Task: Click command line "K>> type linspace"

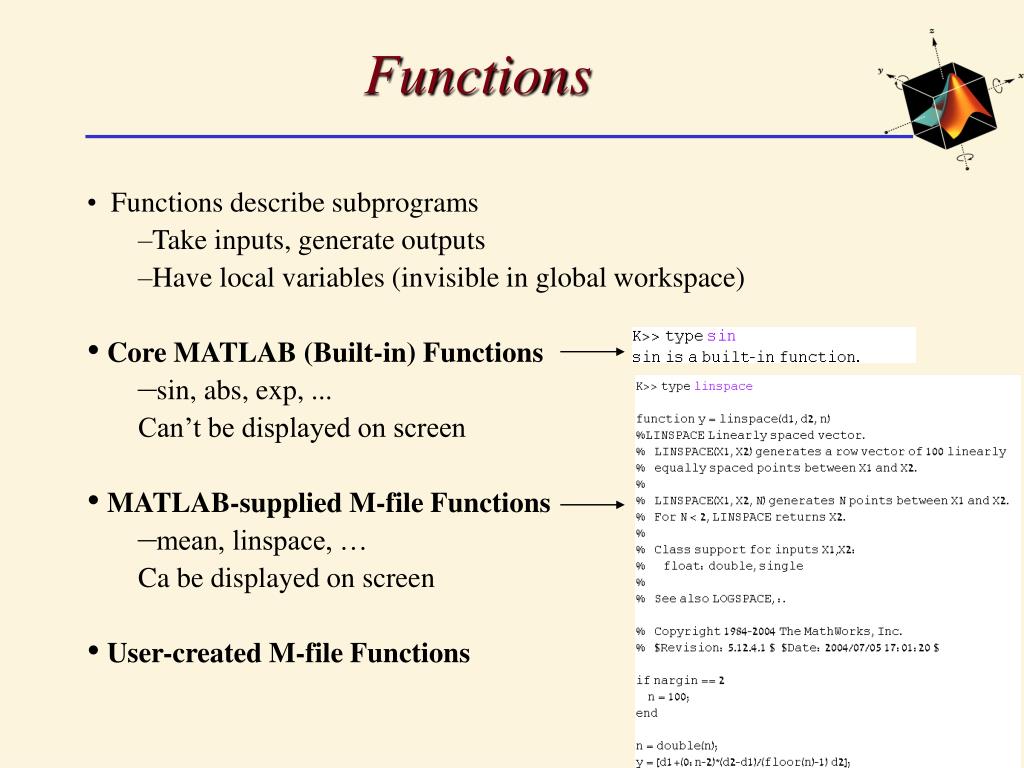Action: tap(694, 386)
